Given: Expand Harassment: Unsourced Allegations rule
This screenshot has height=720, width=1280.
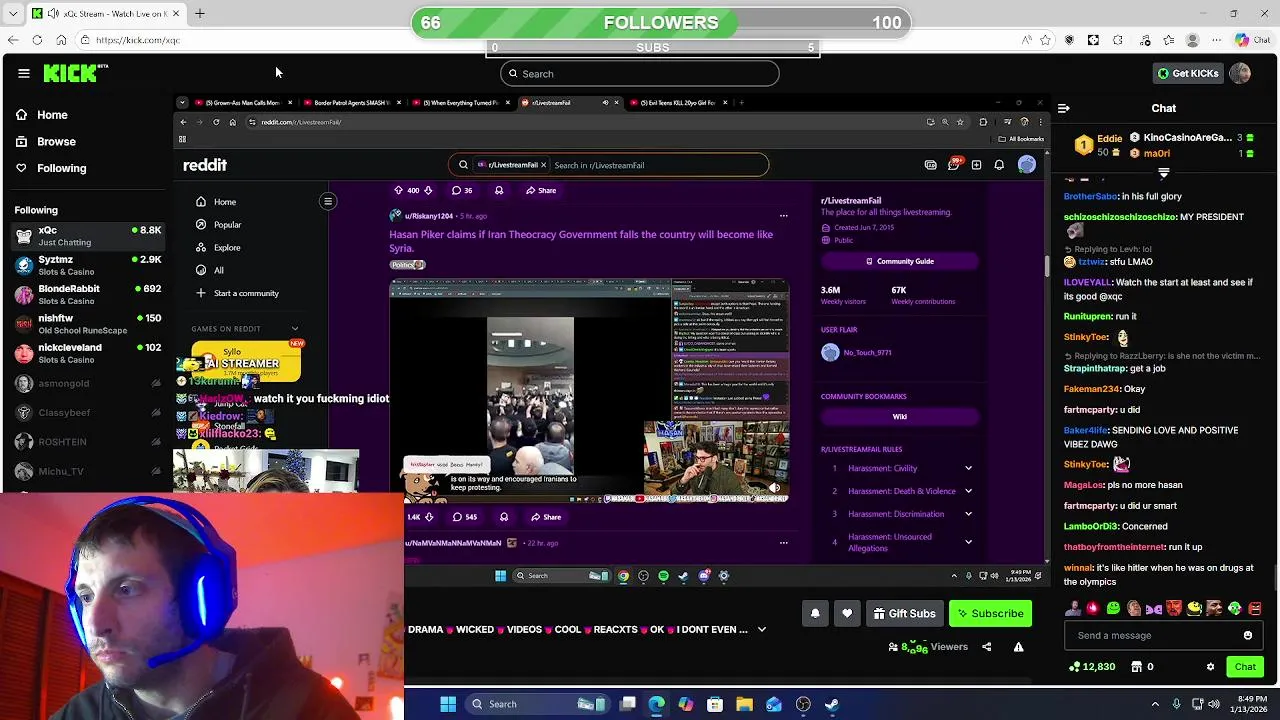Looking at the screenshot, I should [968, 542].
